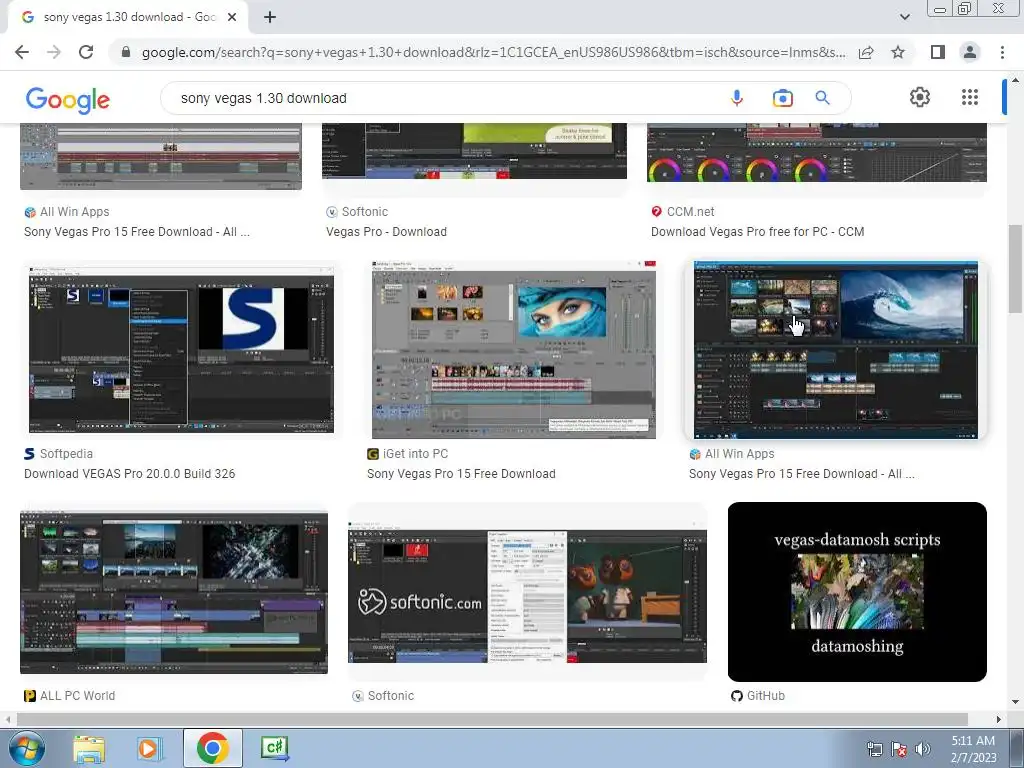Launch Windows Media Player from taskbar
The width and height of the screenshot is (1024, 768).
[x=150, y=748]
